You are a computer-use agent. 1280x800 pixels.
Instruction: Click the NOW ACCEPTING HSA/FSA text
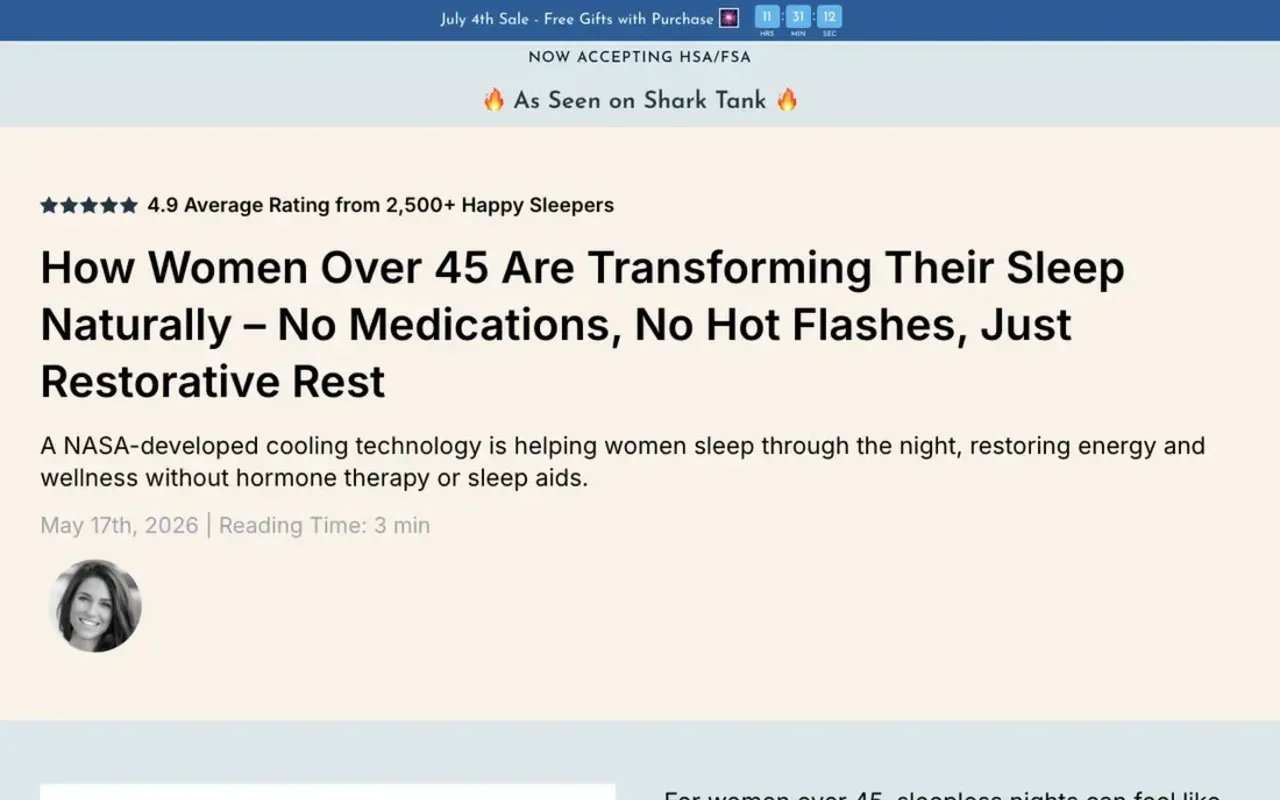coord(640,57)
